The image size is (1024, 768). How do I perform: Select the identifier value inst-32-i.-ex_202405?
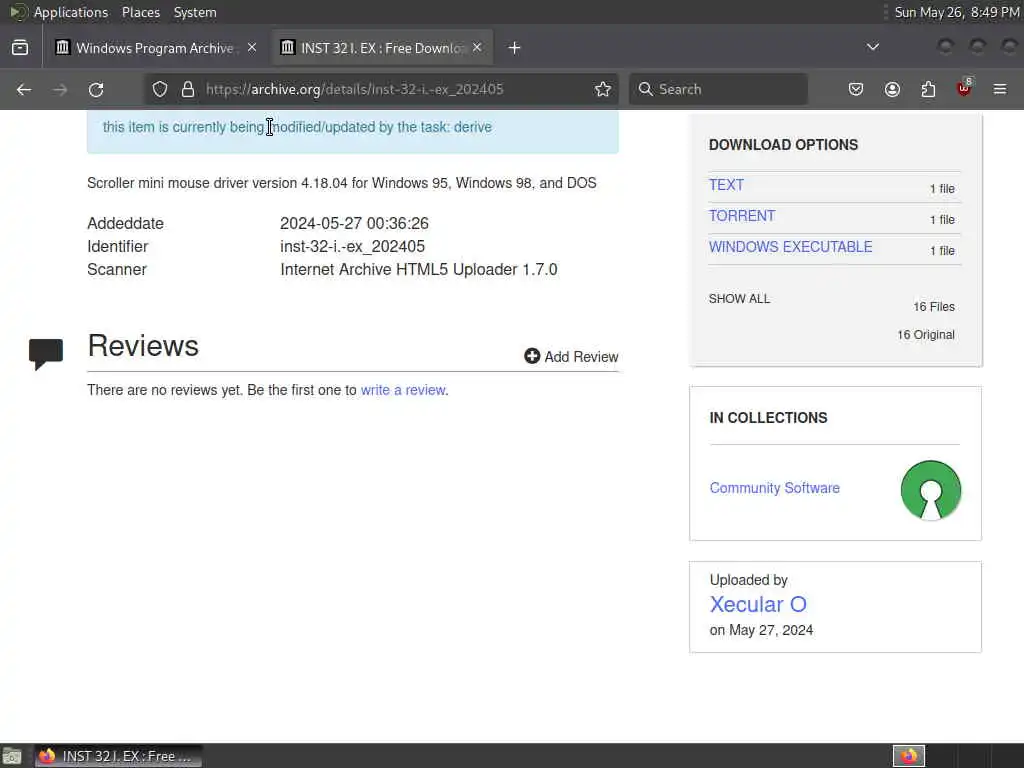(353, 247)
